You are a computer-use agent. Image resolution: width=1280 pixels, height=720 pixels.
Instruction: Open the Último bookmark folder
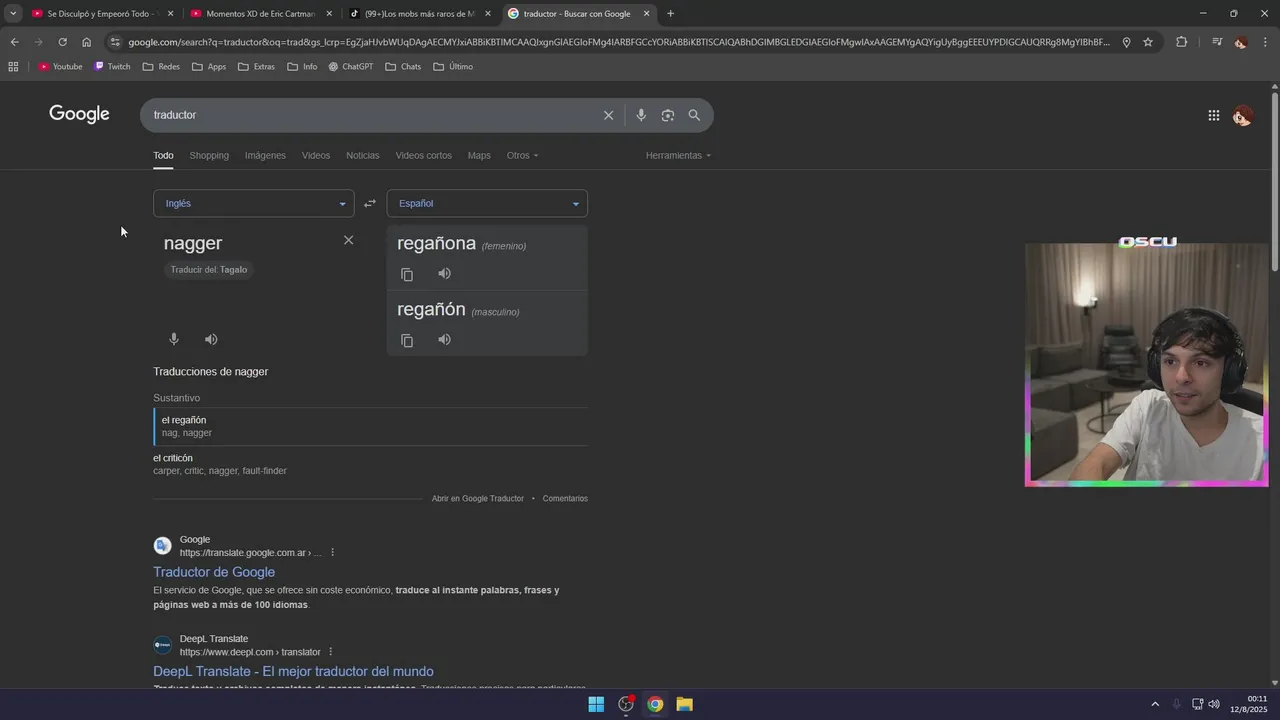[x=453, y=66]
